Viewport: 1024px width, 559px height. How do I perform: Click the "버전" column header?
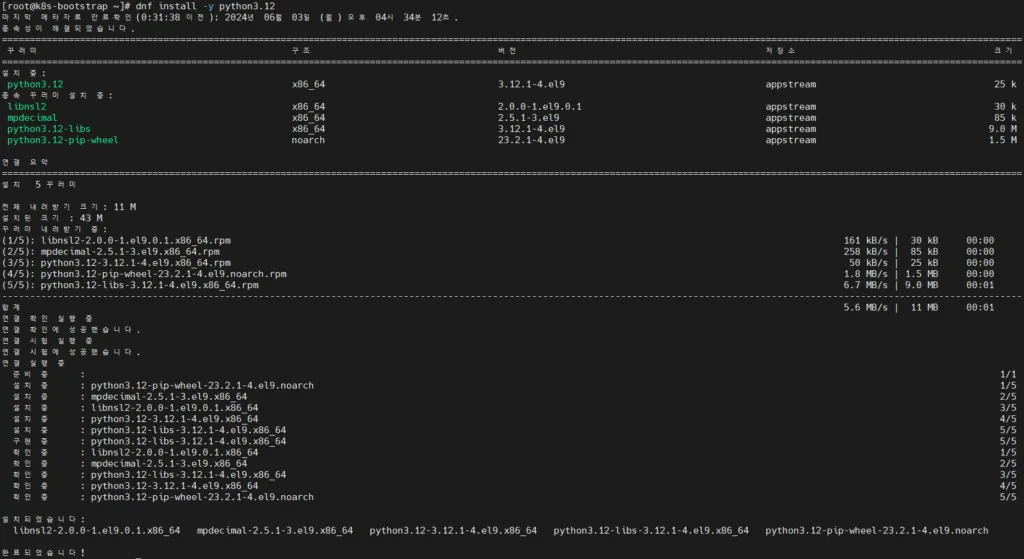coord(507,50)
